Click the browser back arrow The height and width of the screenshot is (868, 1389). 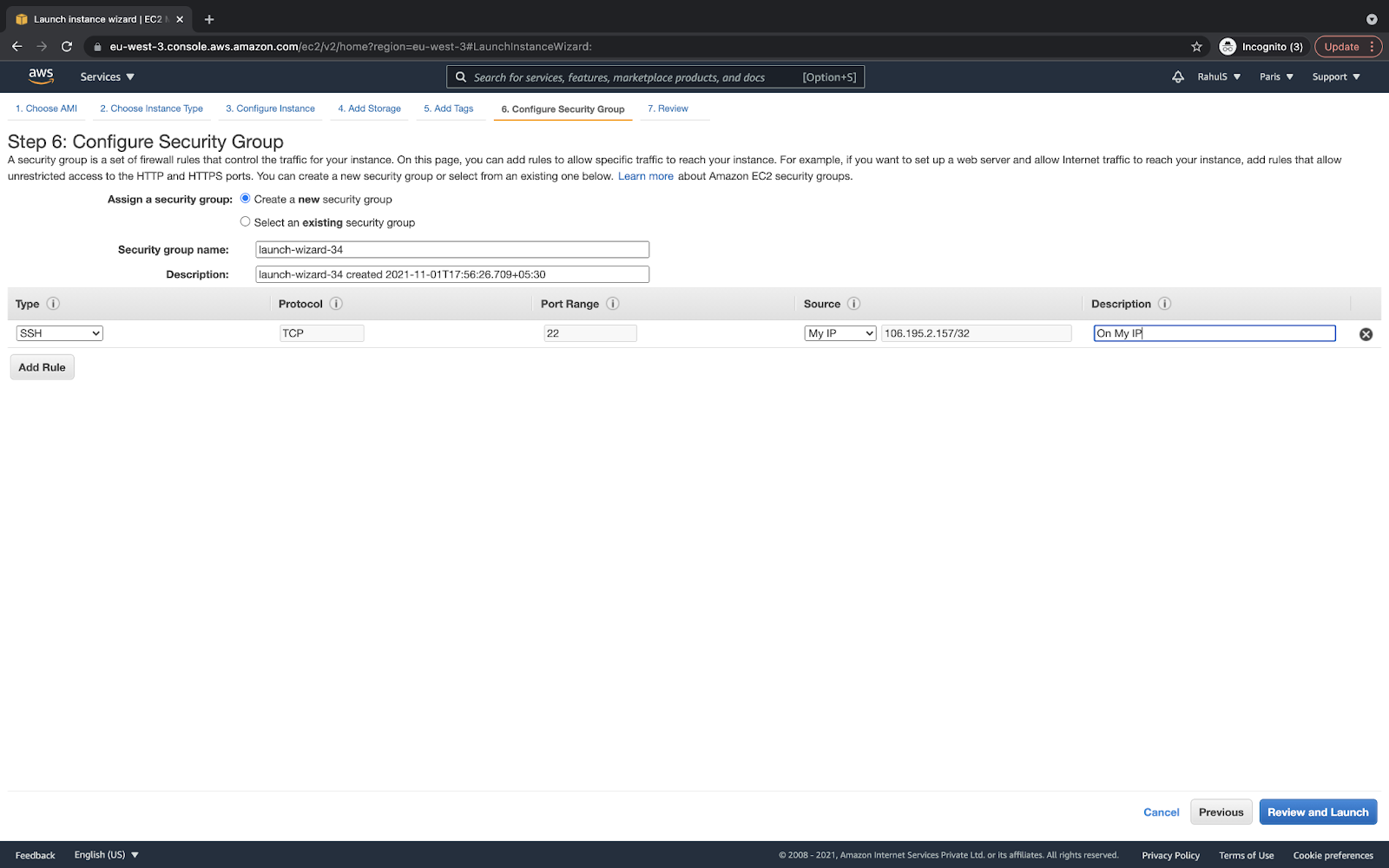[16, 47]
